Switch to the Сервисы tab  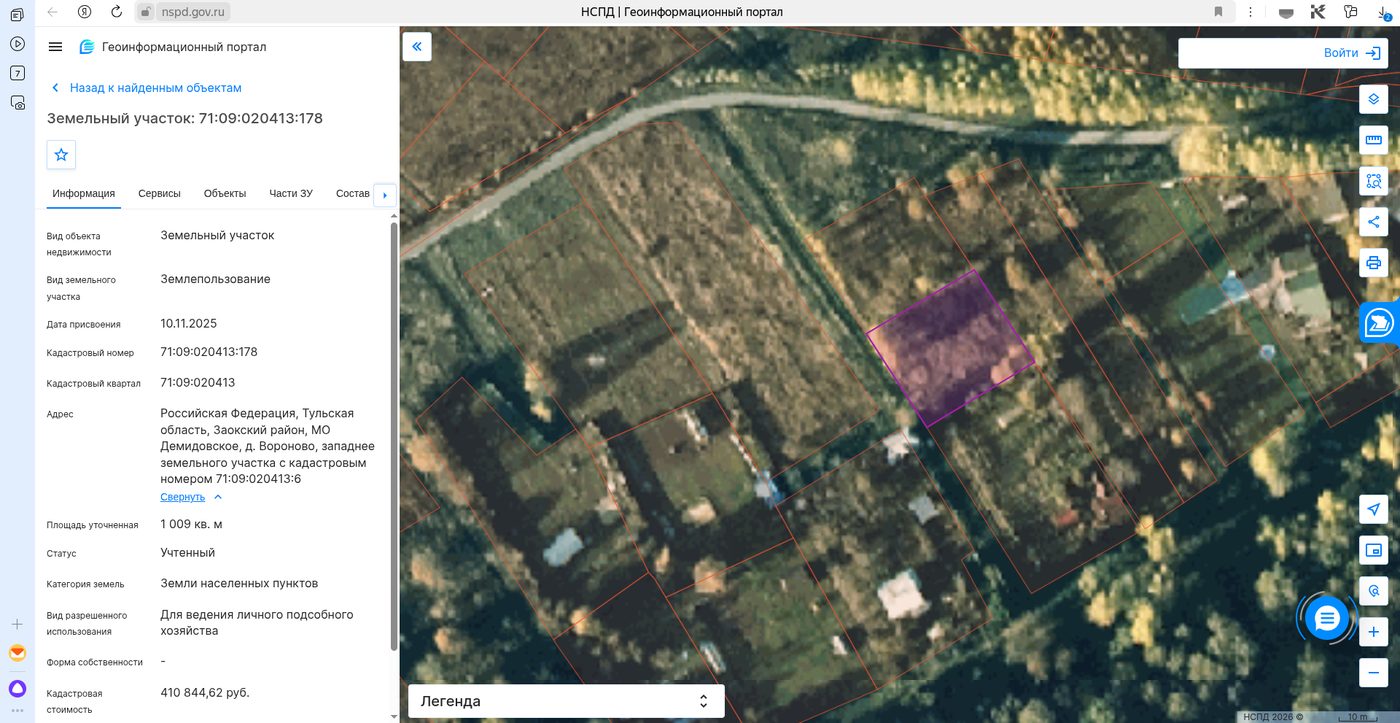click(159, 193)
